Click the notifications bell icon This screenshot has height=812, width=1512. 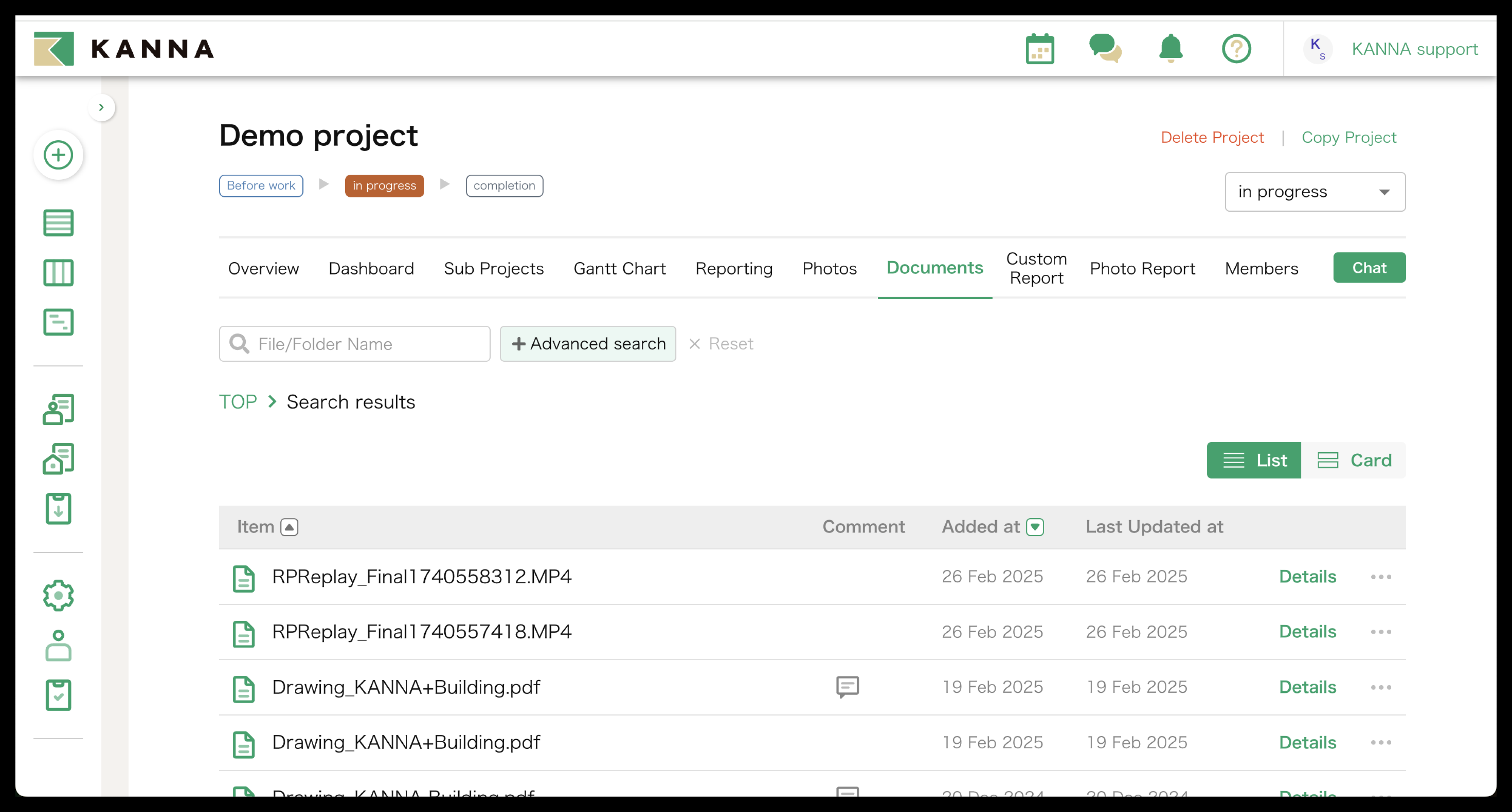1170,49
